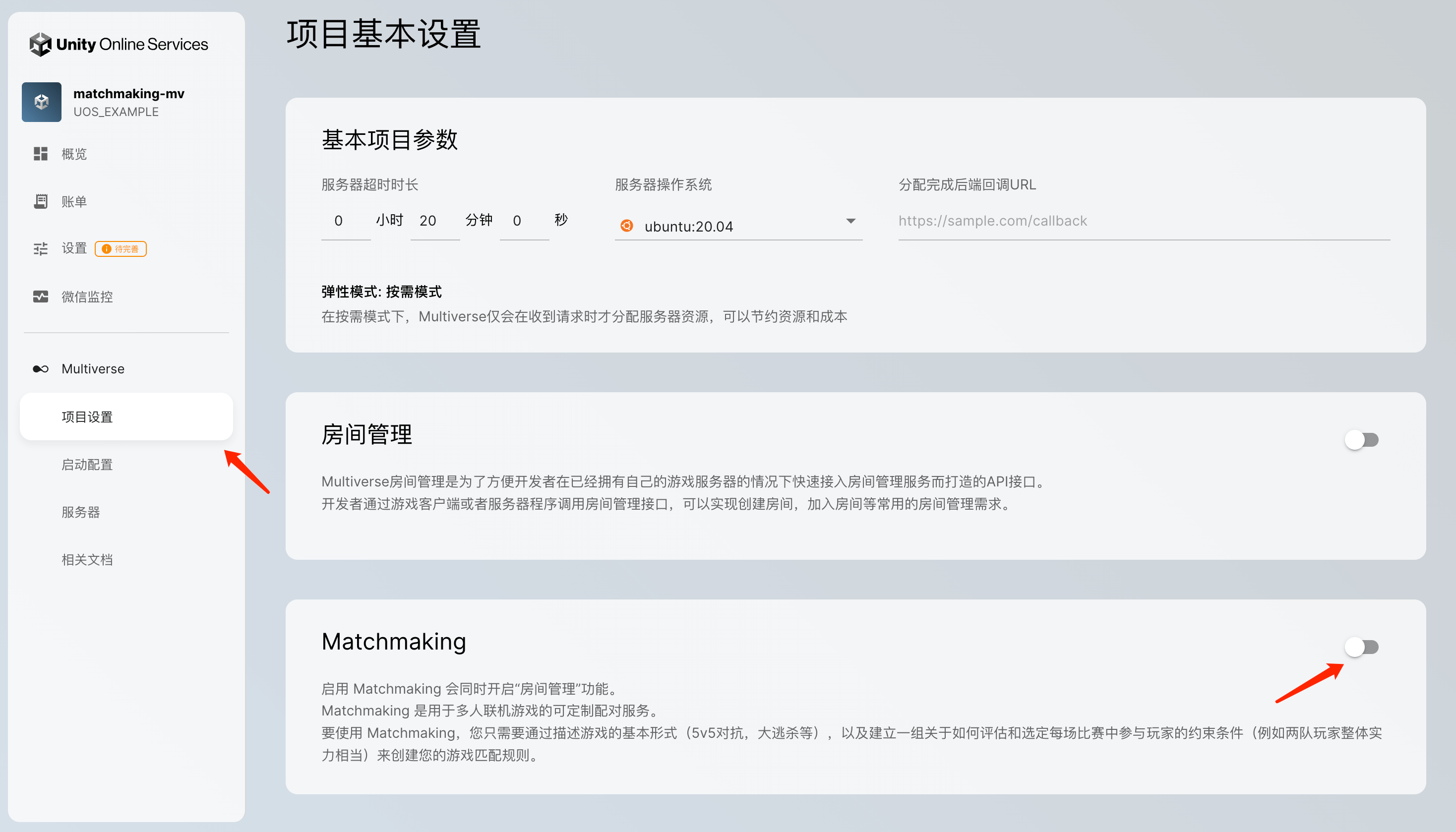The width and height of the screenshot is (1456, 832).
Task: Enable the 房间管理 toggle switch
Action: (1362, 439)
